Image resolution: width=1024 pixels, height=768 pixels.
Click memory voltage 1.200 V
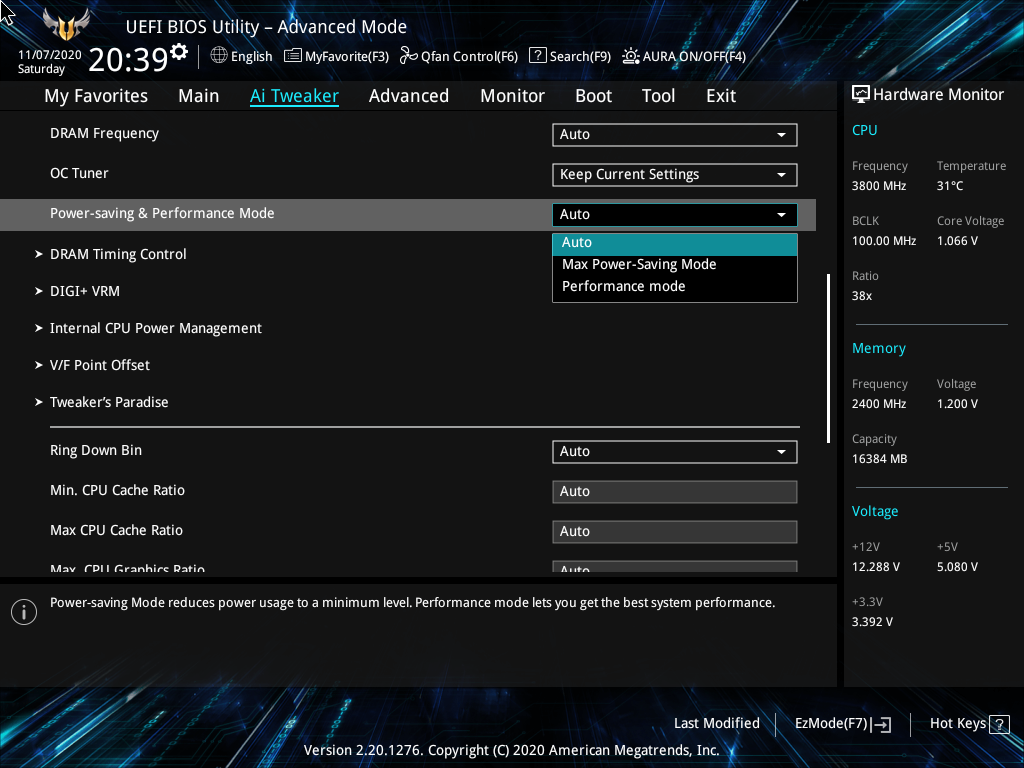pyautogui.click(x=957, y=404)
